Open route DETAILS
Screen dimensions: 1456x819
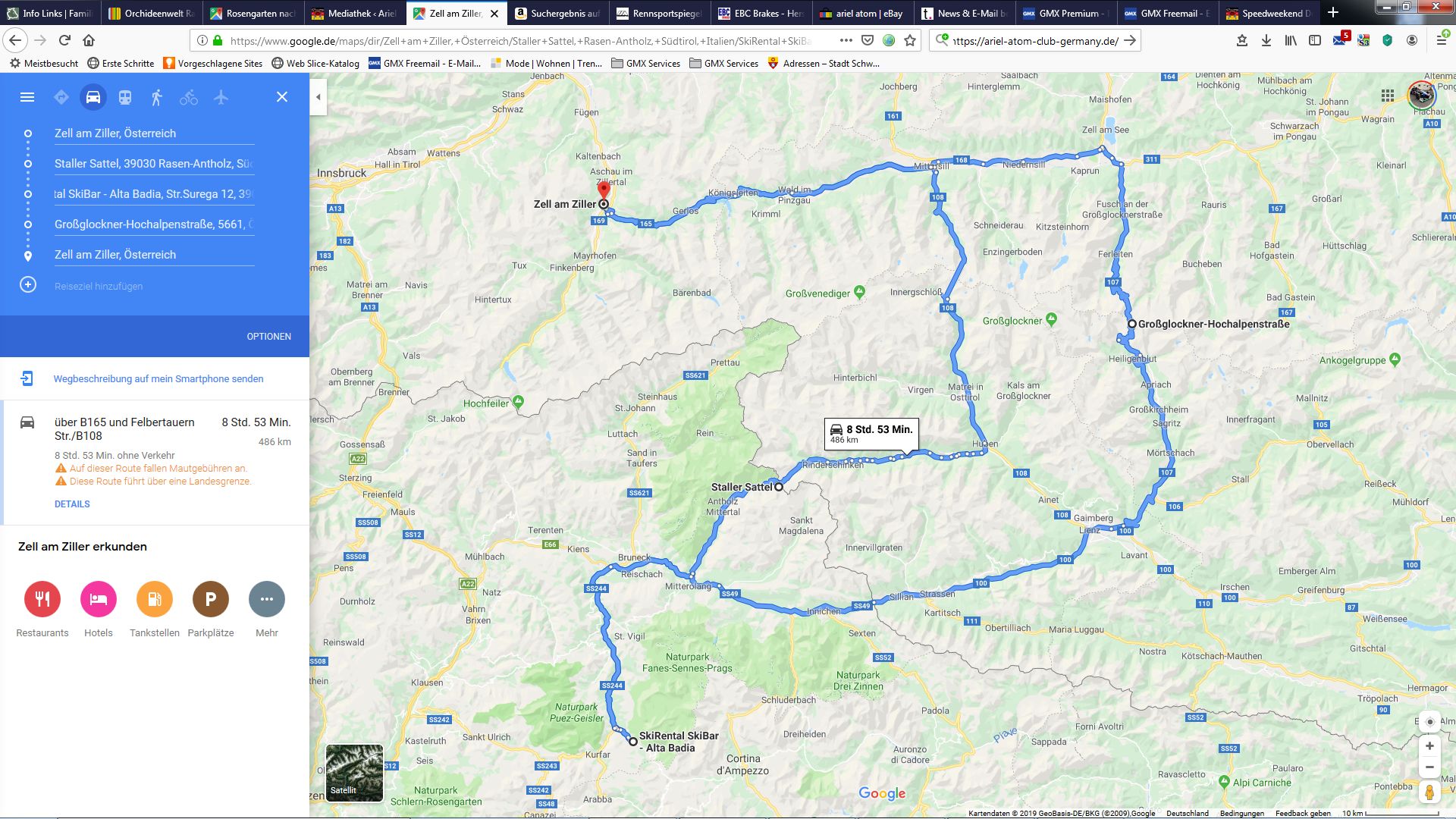tap(72, 504)
